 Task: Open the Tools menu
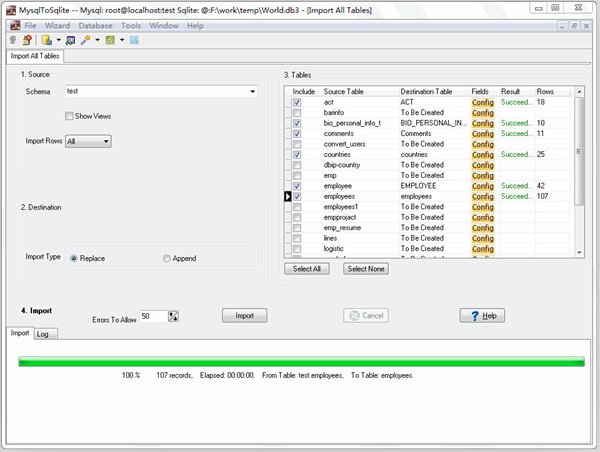pos(131,26)
